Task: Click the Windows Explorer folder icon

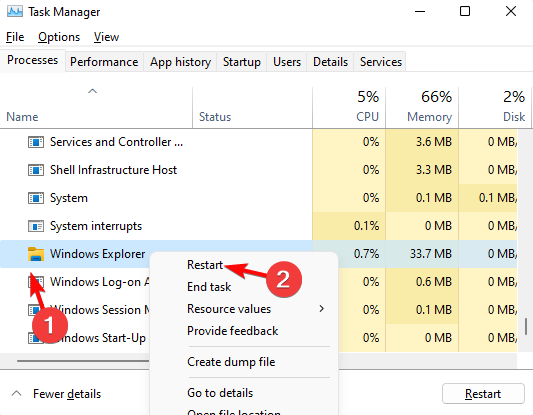Action: (x=36, y=254)
